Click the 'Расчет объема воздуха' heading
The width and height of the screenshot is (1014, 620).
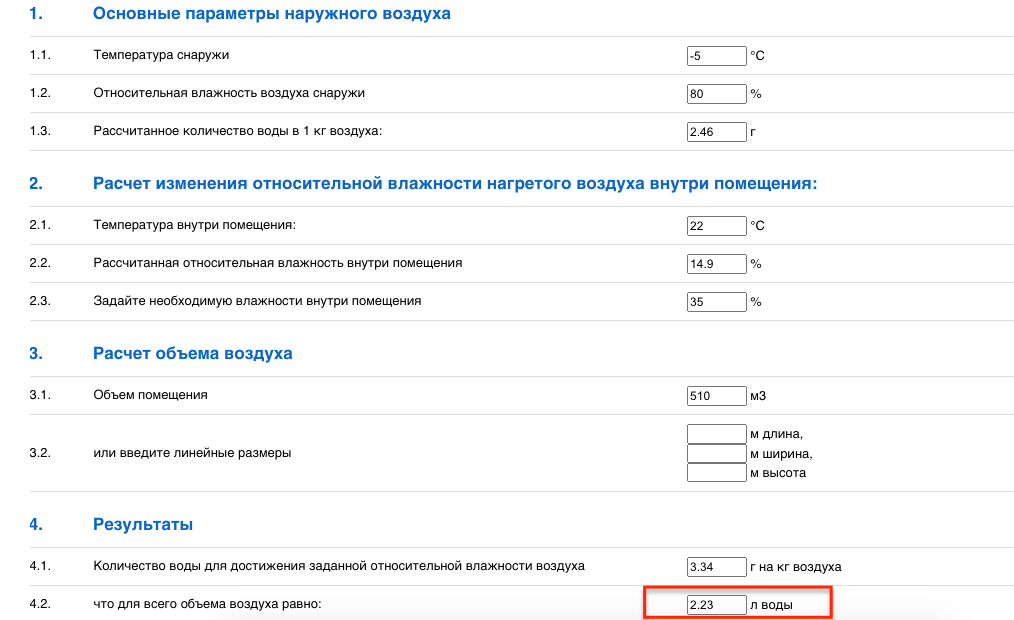pos(192,354)
